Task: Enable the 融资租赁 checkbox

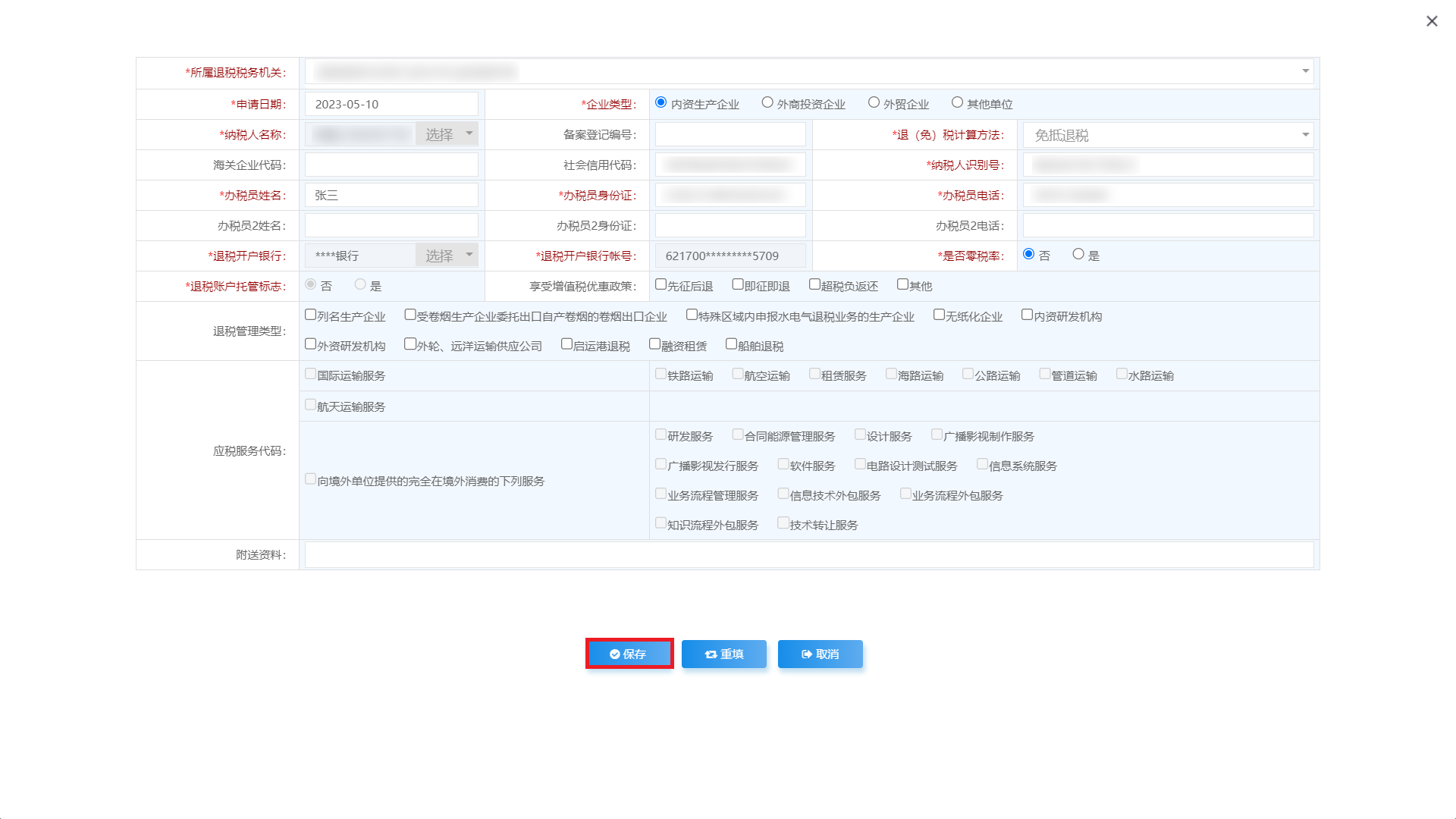Action: [654, 343]
